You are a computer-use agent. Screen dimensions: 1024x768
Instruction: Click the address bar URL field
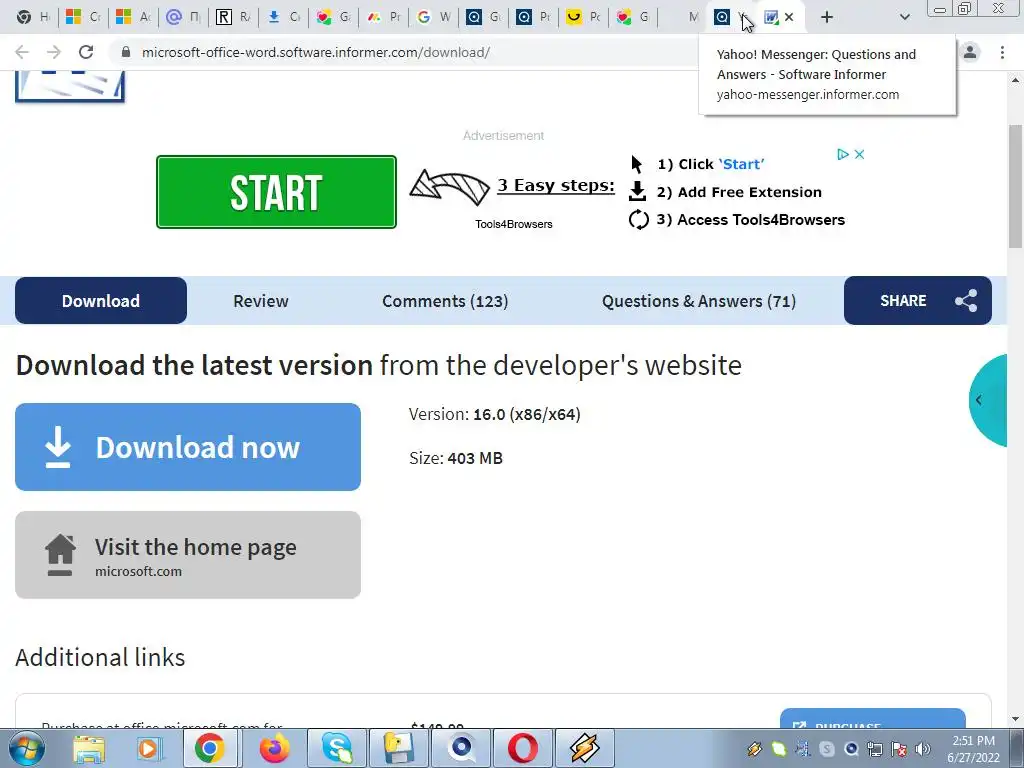[x=405, y=52]
